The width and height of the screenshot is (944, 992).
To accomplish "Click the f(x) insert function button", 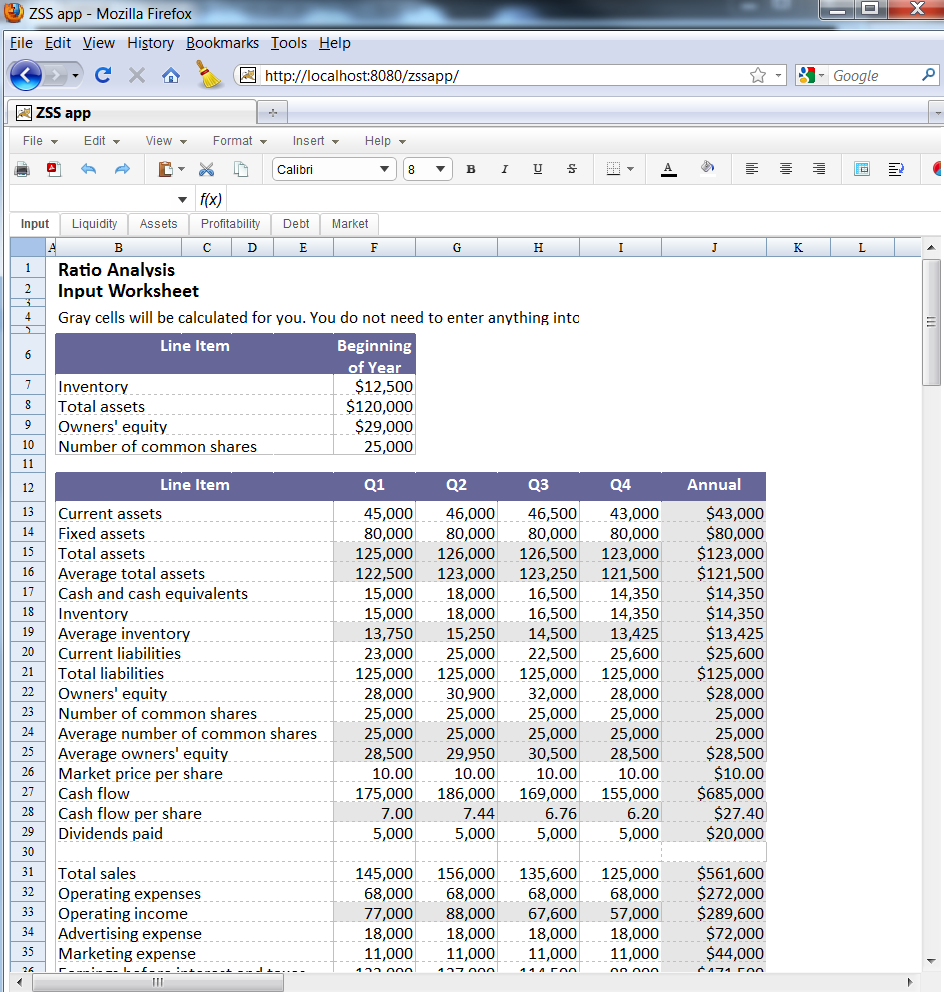I will (210, 200).
